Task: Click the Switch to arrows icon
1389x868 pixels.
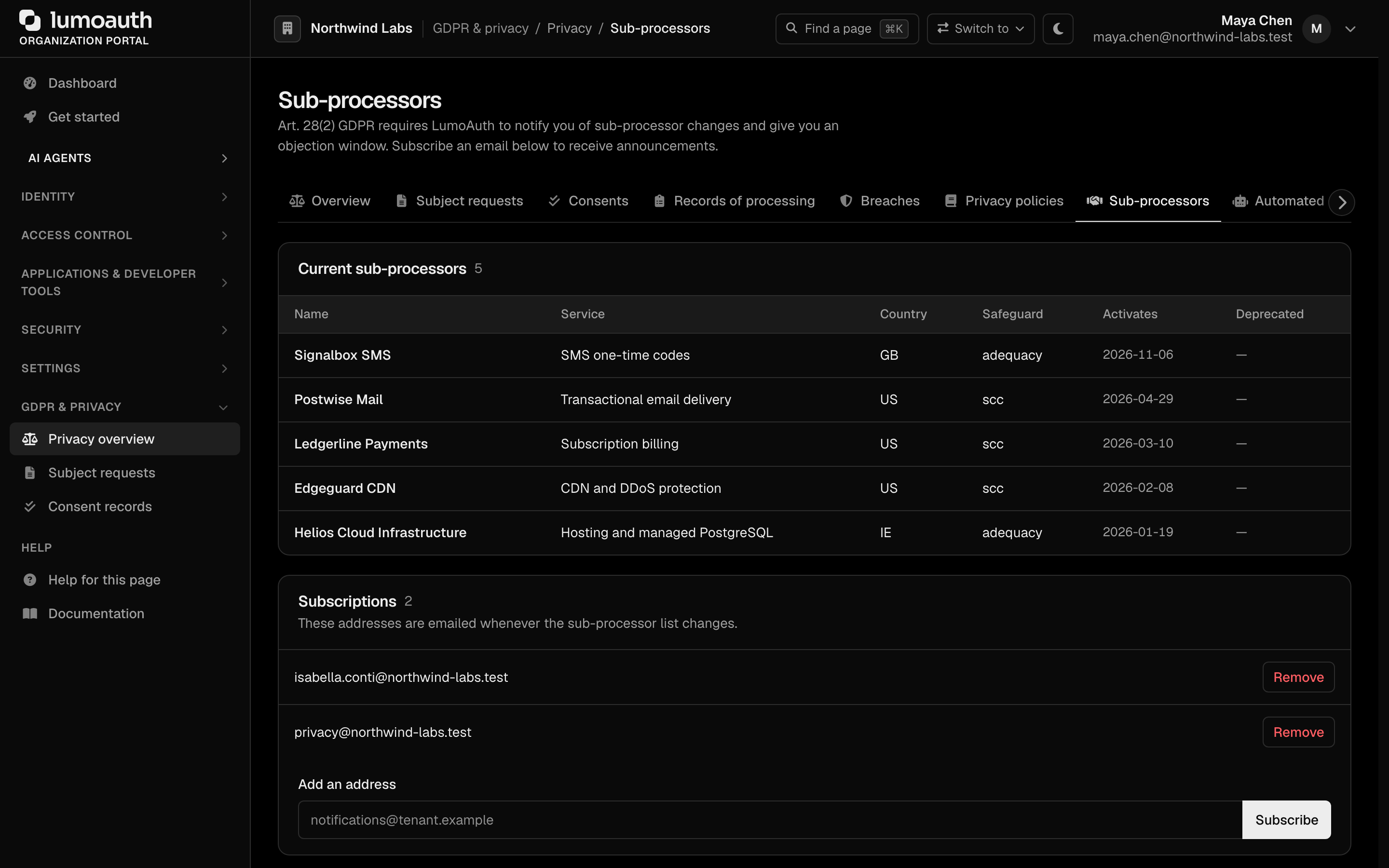Action: (x=942, y=28)
